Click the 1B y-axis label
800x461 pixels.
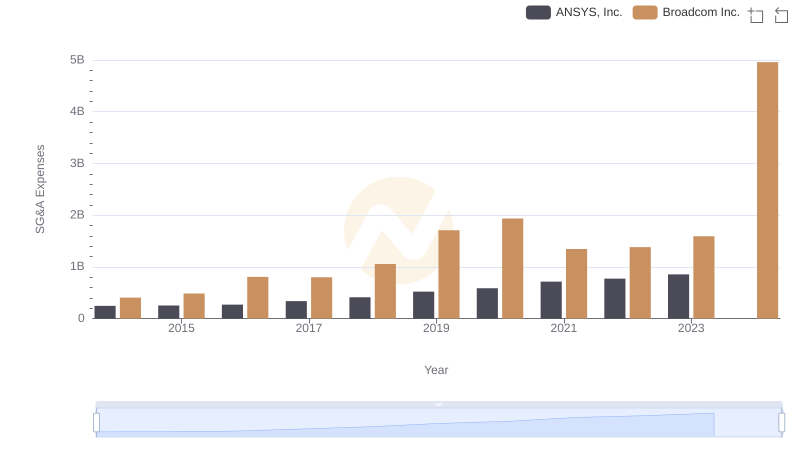coord(77,266)
